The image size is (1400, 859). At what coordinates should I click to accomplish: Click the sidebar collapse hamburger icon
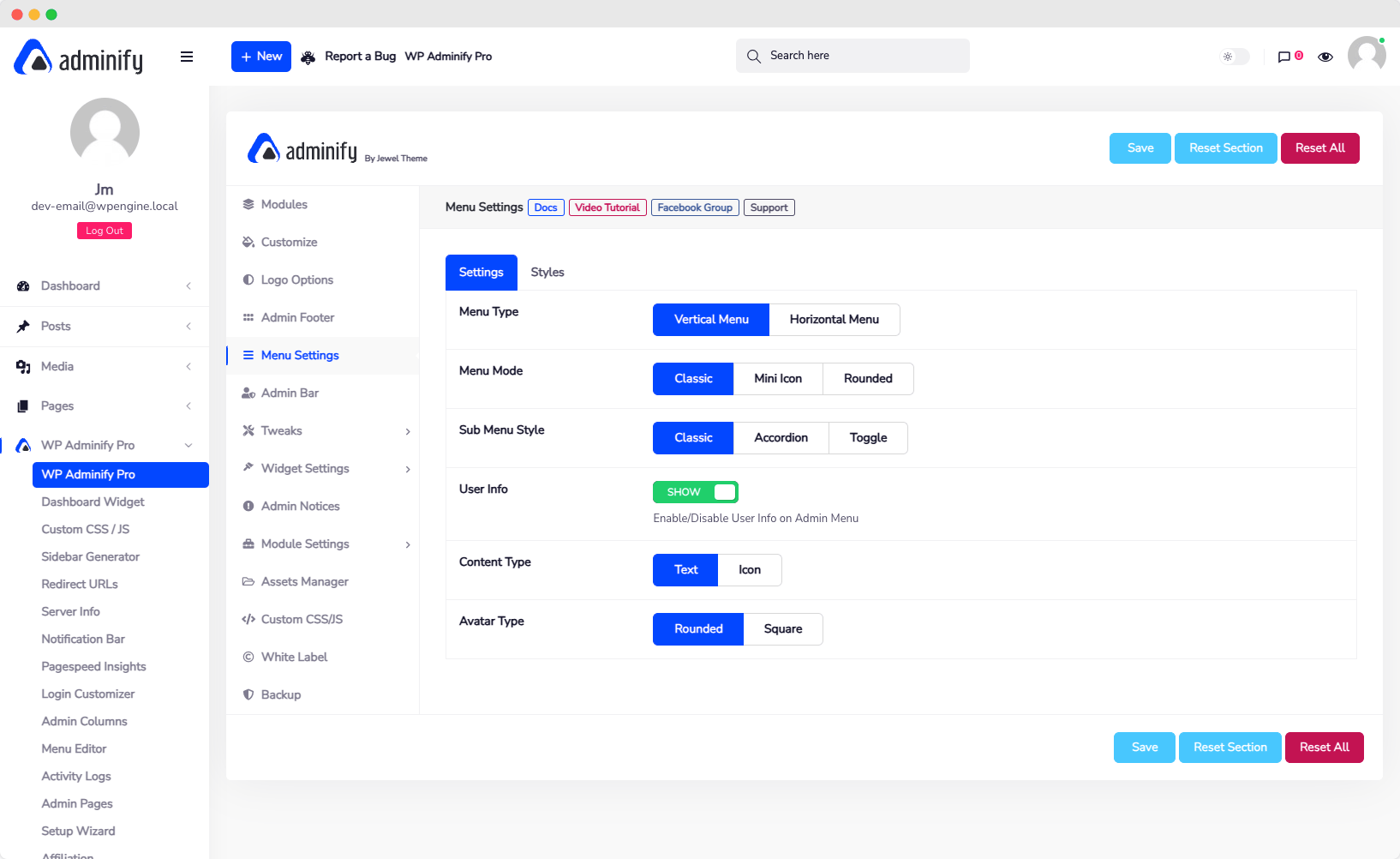(x=187, y=57)
